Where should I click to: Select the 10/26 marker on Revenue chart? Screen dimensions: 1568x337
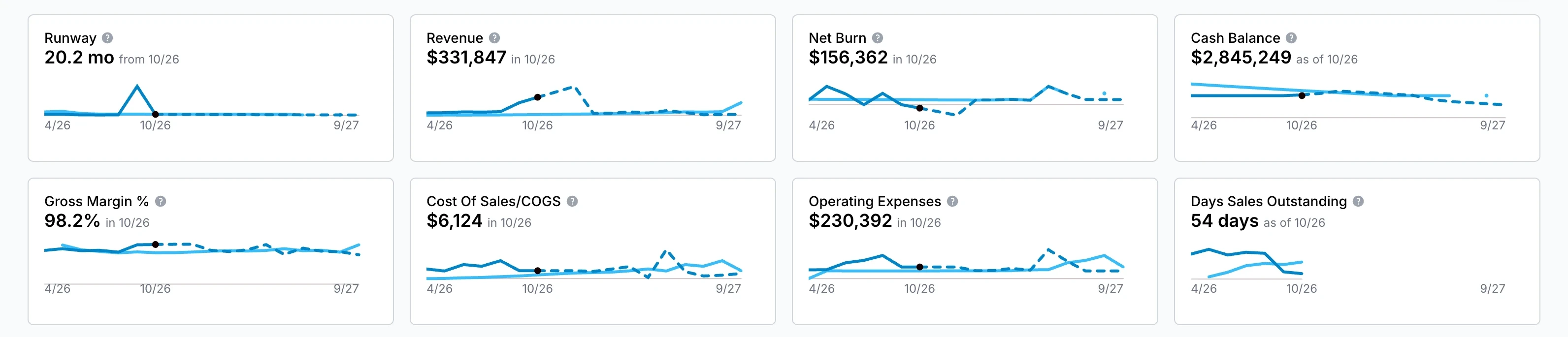click(537, 97)
